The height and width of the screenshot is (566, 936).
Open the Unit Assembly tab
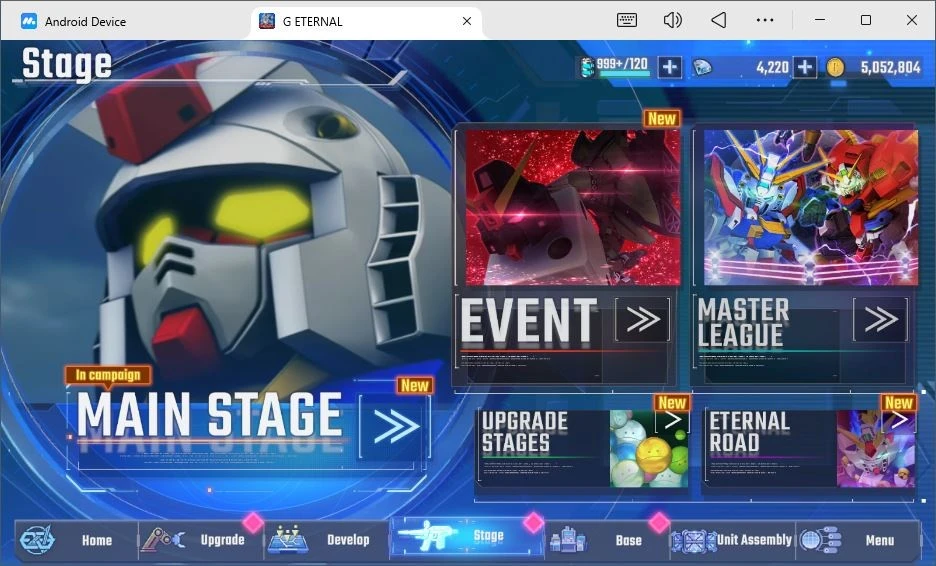732,540
